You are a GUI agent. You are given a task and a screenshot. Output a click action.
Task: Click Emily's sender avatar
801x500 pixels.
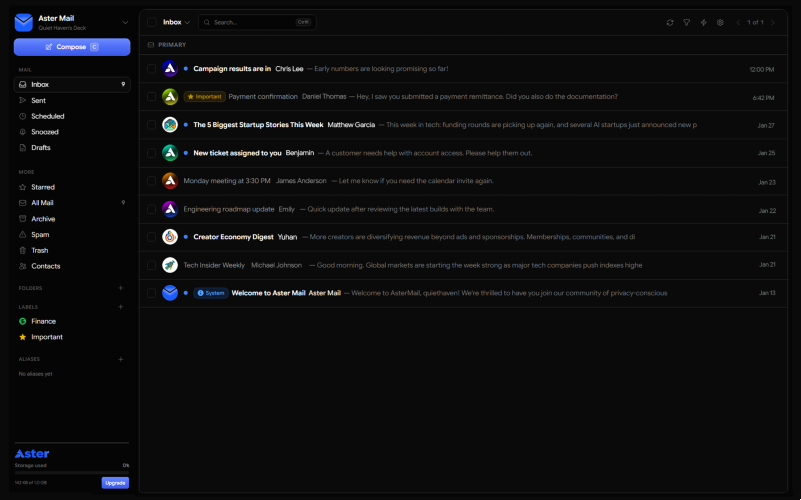(x=170, y=209)
